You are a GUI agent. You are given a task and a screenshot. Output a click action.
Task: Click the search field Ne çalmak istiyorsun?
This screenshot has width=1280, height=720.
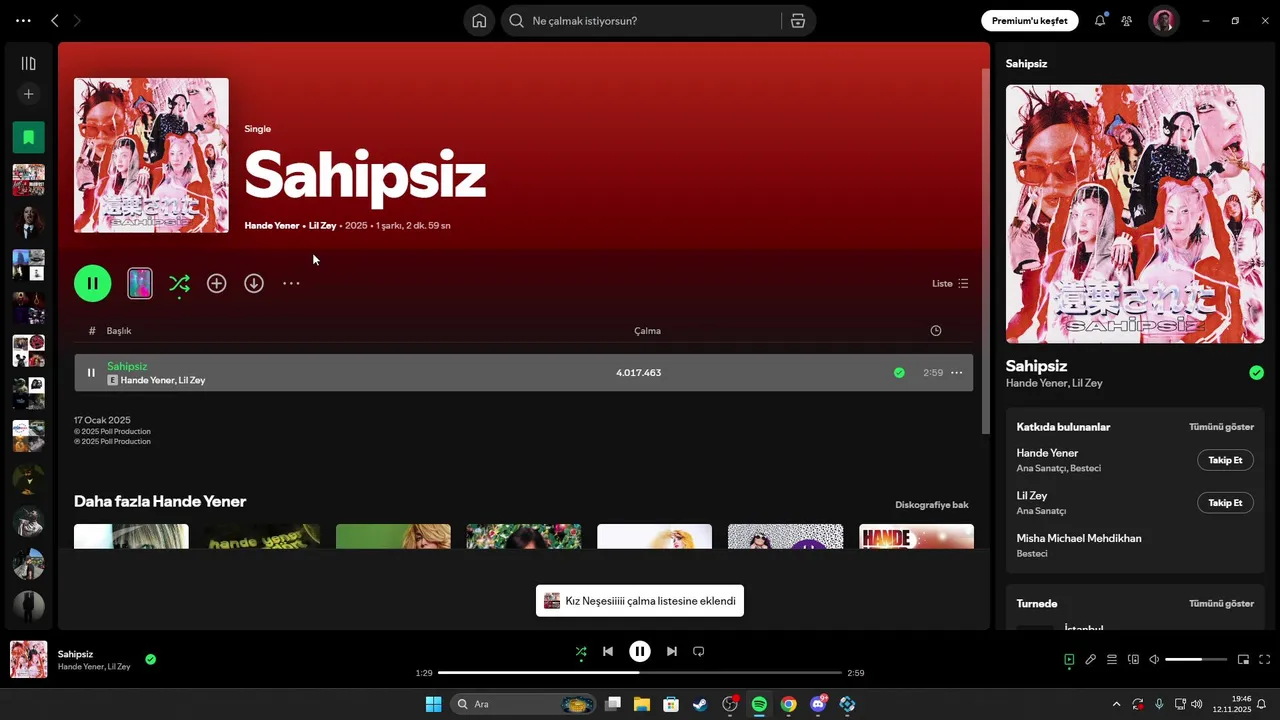point(641,20)
